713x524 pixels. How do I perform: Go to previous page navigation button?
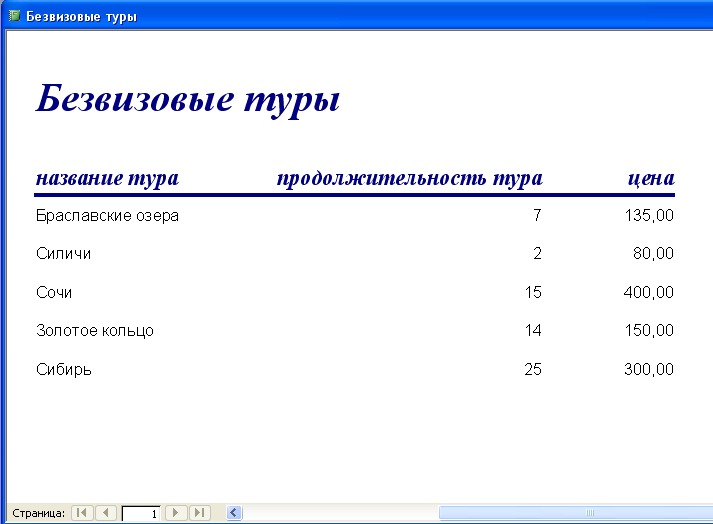(105, 513)
